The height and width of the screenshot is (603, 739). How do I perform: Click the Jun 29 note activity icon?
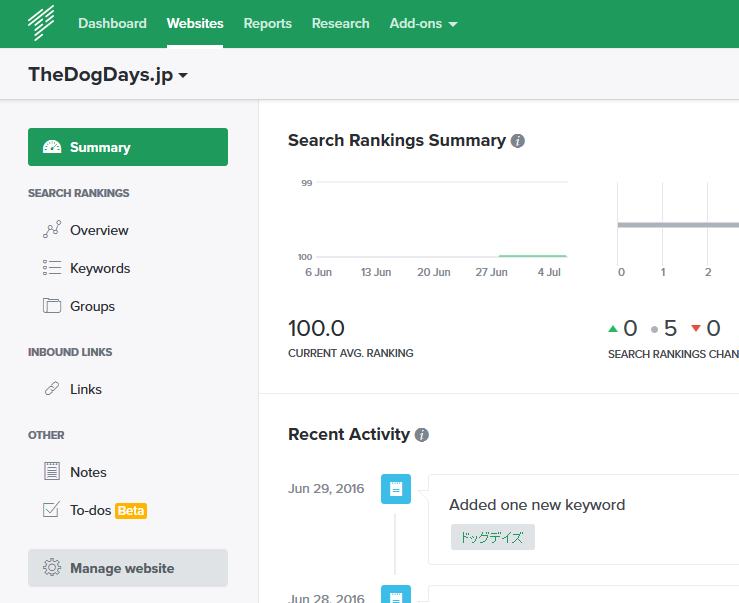396,489
